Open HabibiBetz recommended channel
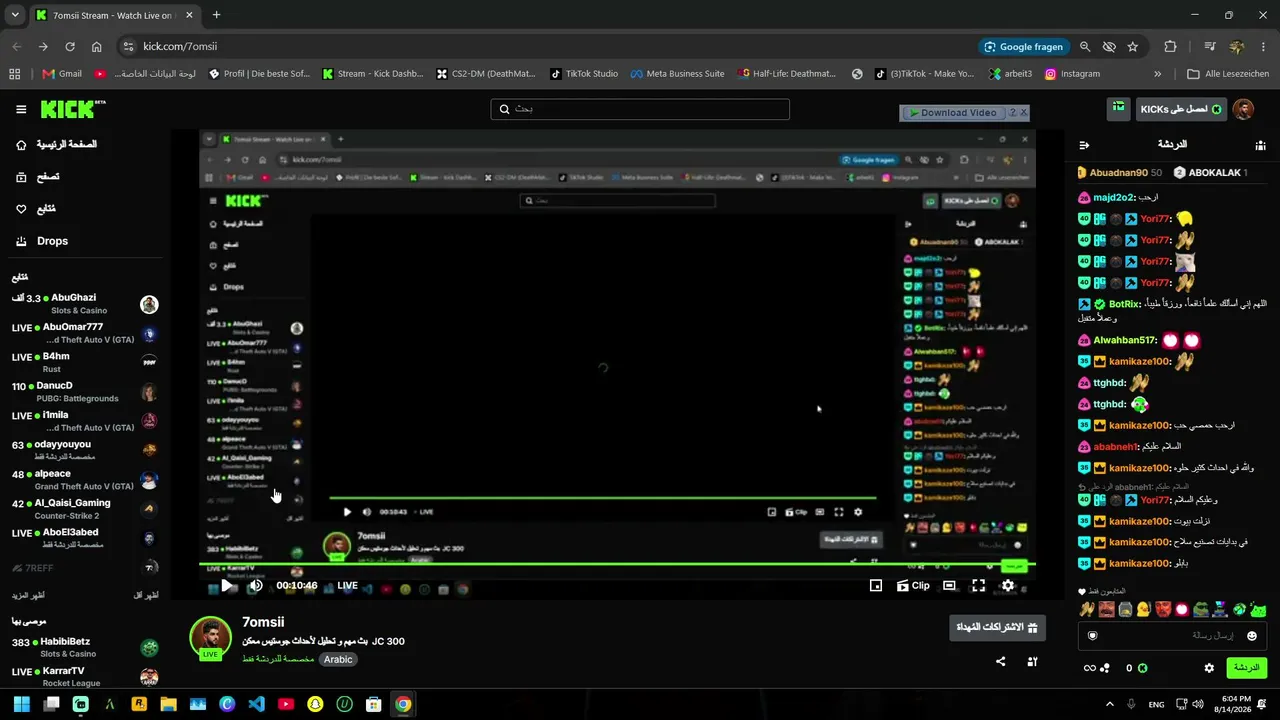Screen dimensions: 1280x720 (85, 647)
